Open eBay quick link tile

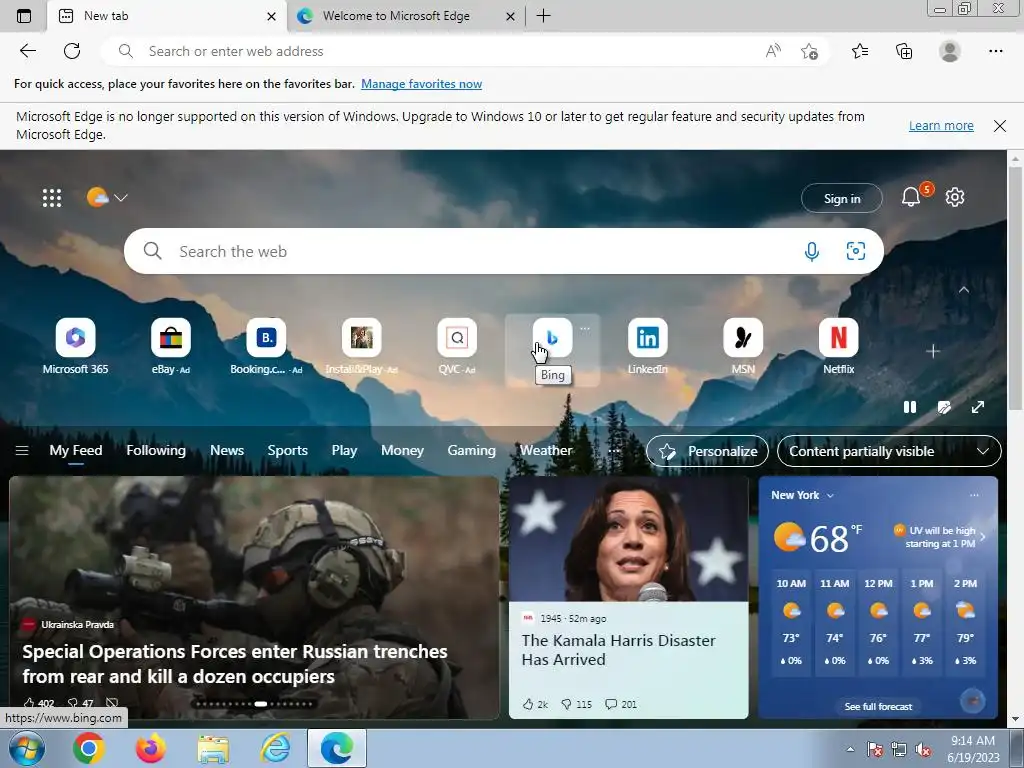point(170,347)
